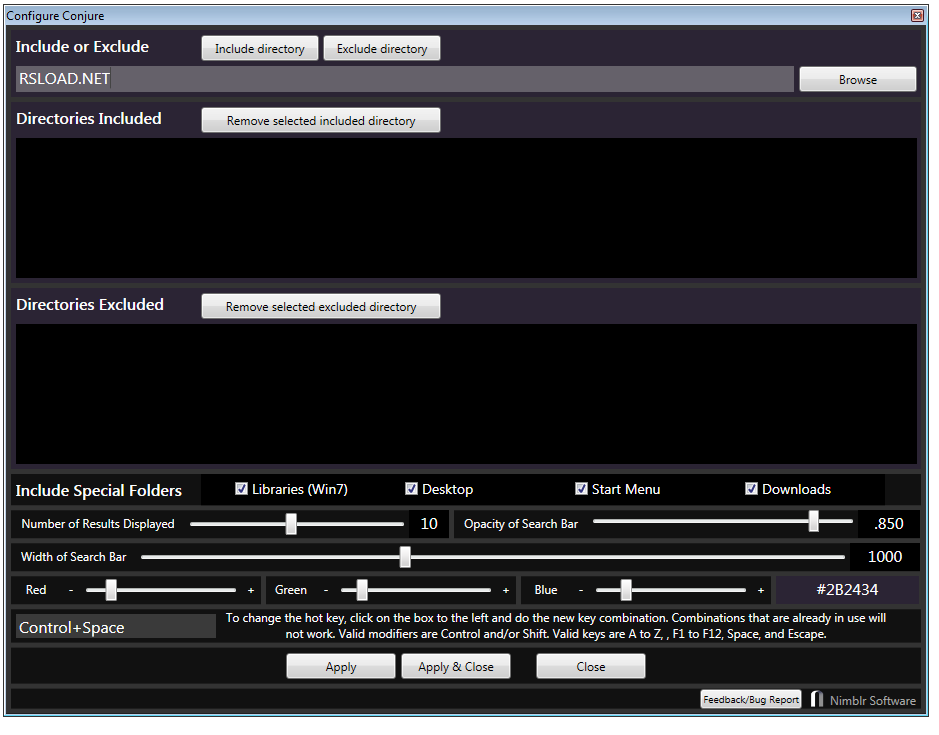
Task: Focus the directory path field showing RSLOAD.NET
Action: click(x=405, y=79)
